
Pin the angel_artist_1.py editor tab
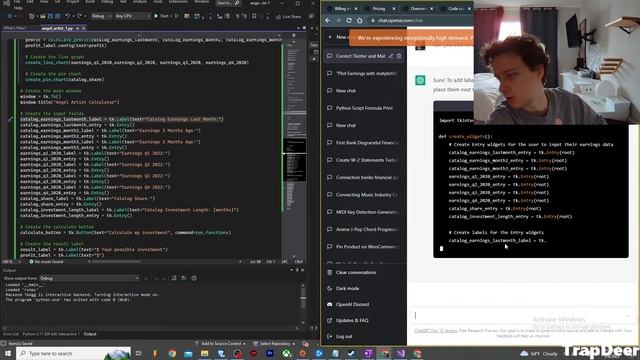point(78,28)
